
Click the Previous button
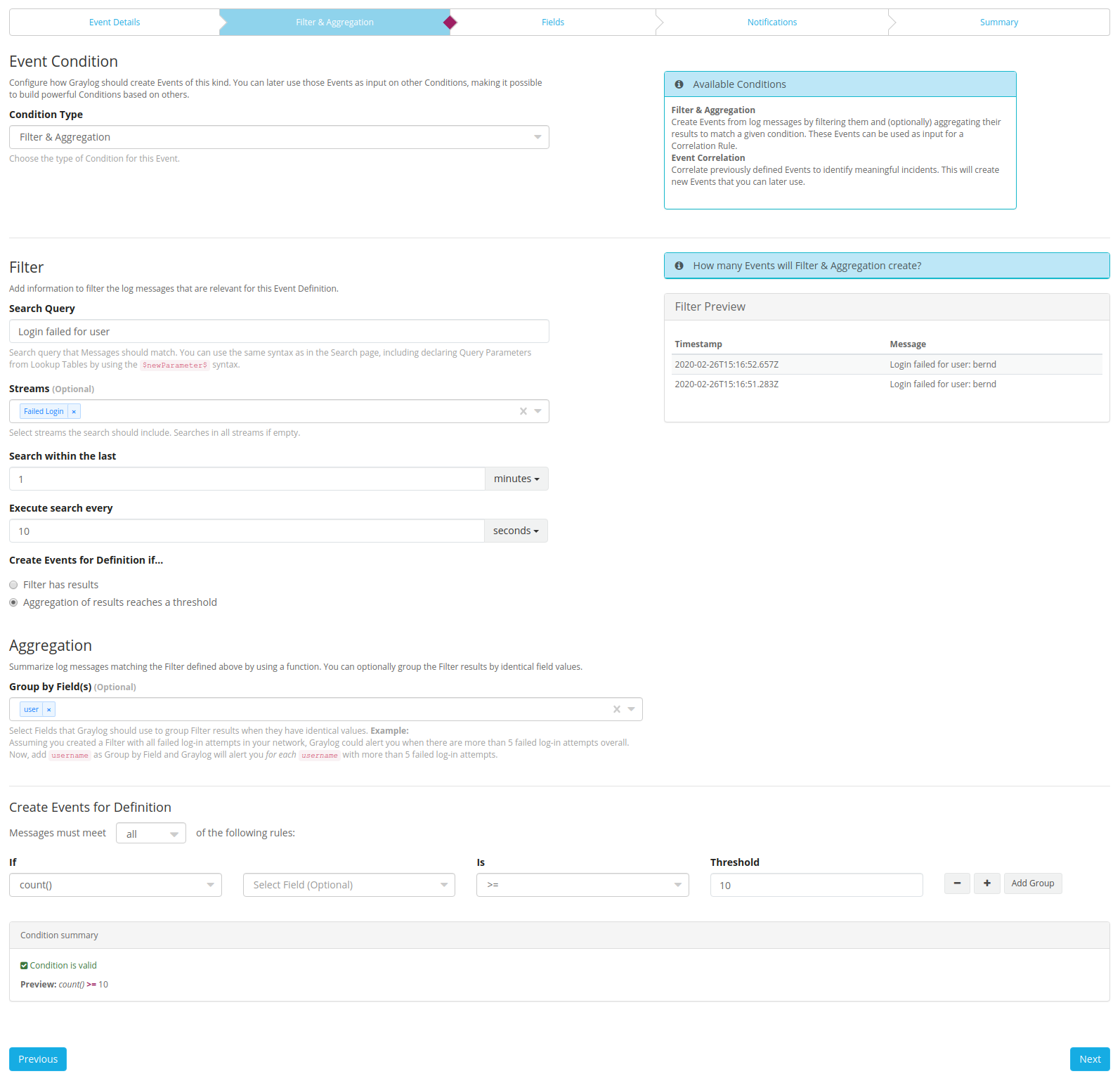click(x=38, y=1059)
